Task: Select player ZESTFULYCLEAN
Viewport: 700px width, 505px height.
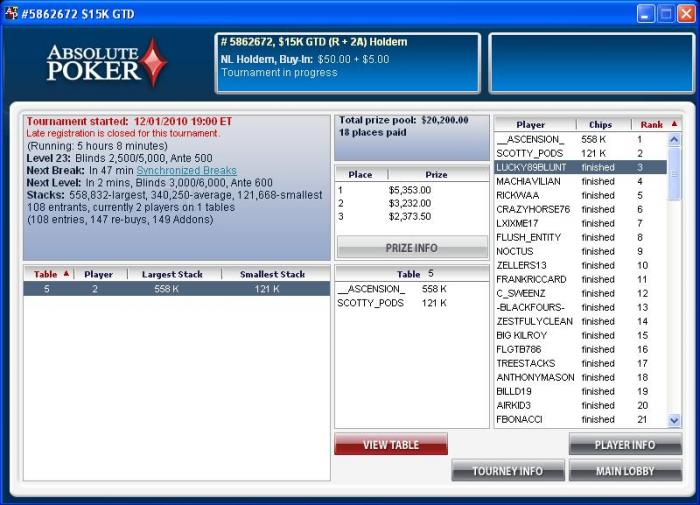Action: point(580,321)
